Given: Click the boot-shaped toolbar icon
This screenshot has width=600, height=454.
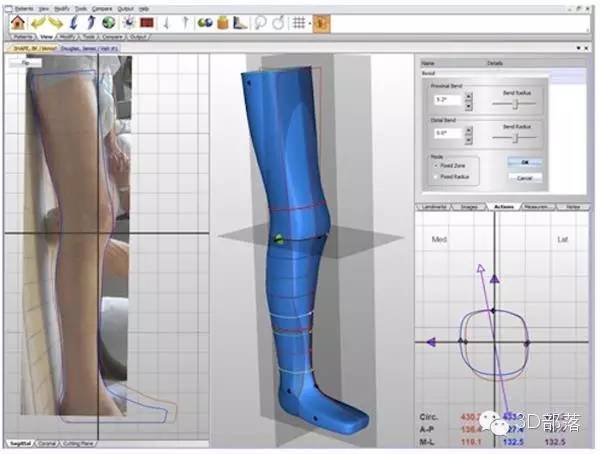Looking at the screenshot, I should [x=240, y=23].
